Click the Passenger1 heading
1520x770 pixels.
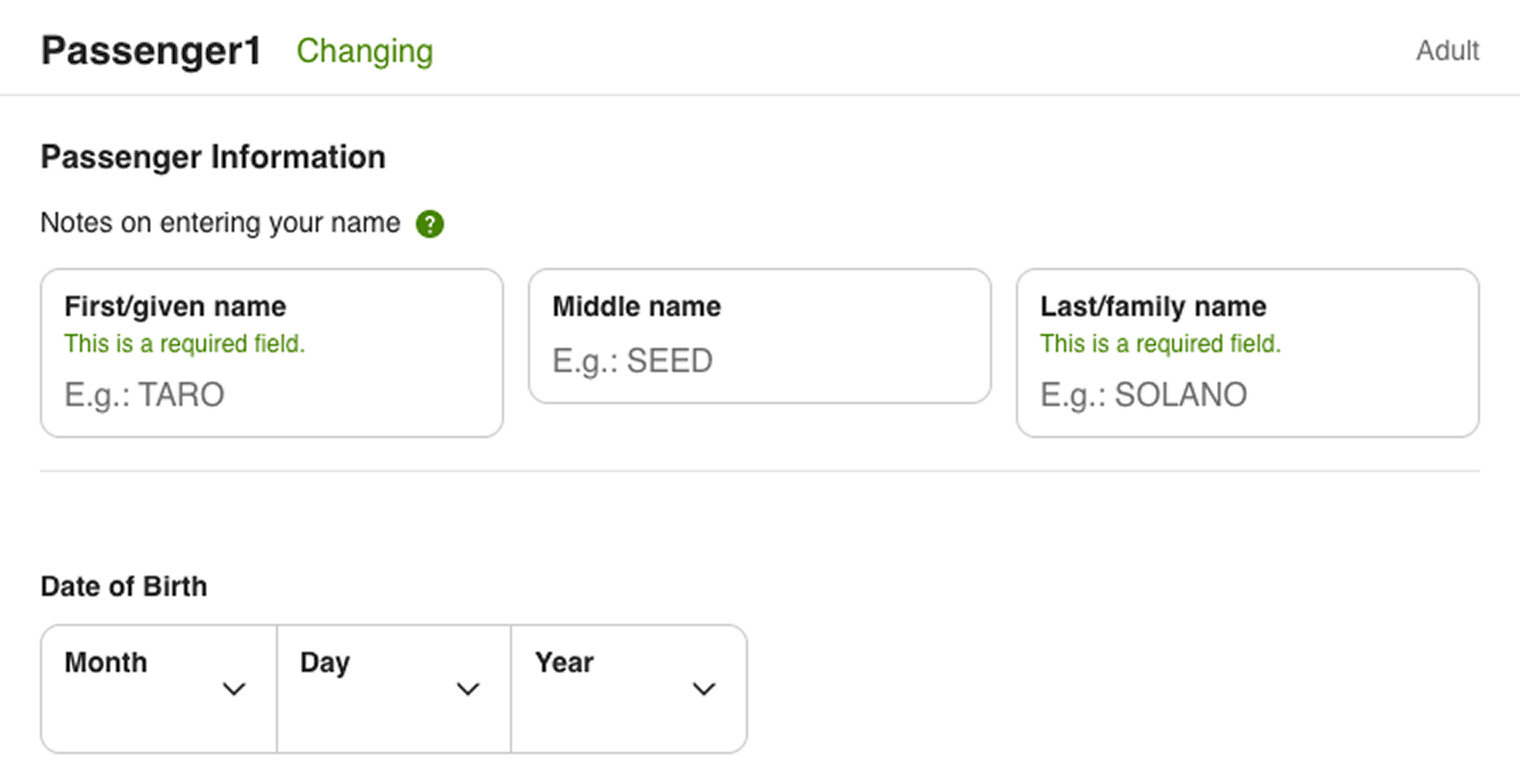[149, 51]
